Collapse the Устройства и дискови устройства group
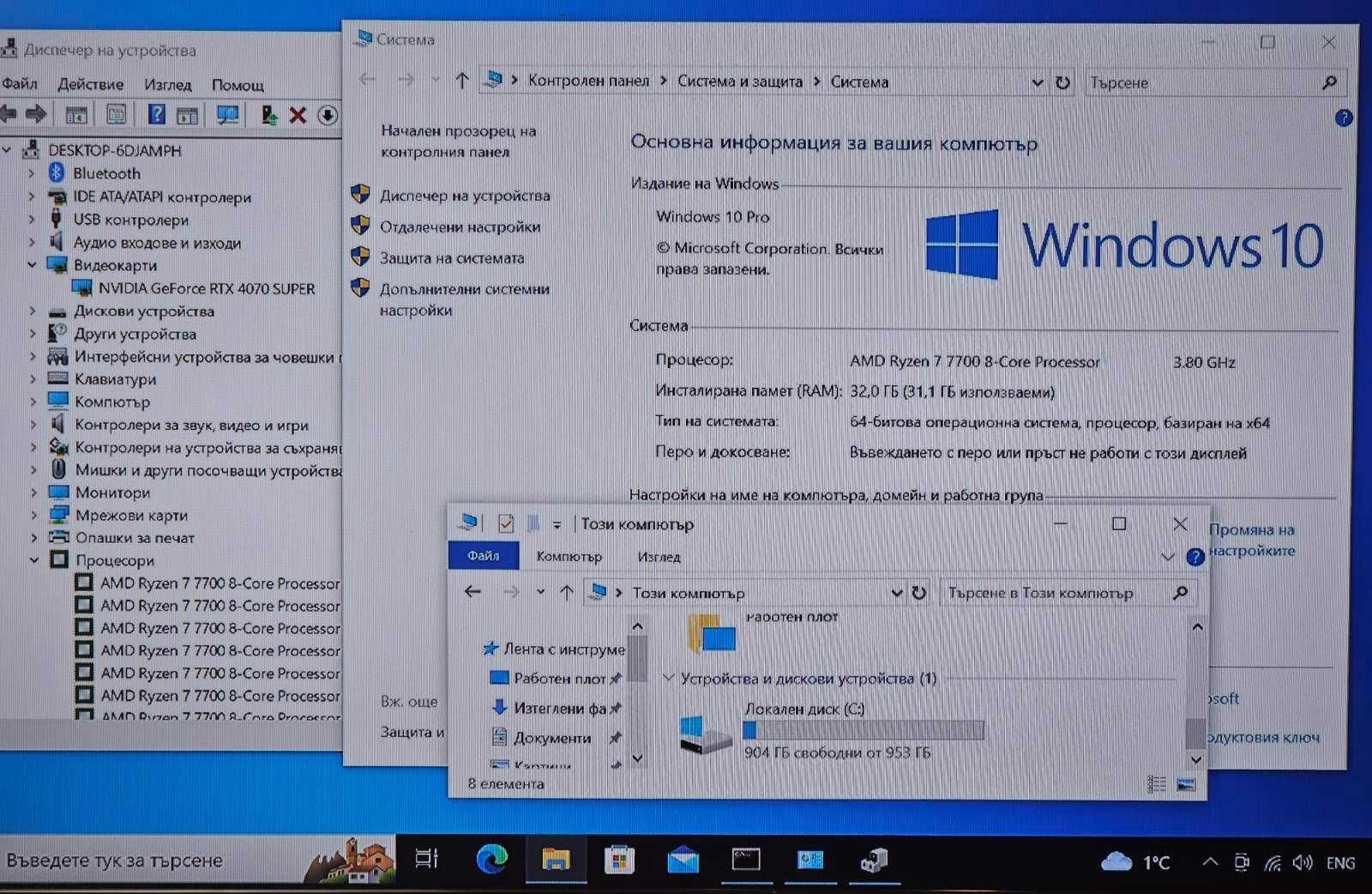The height and width of the screenshot is (894, 1372). 669,678
